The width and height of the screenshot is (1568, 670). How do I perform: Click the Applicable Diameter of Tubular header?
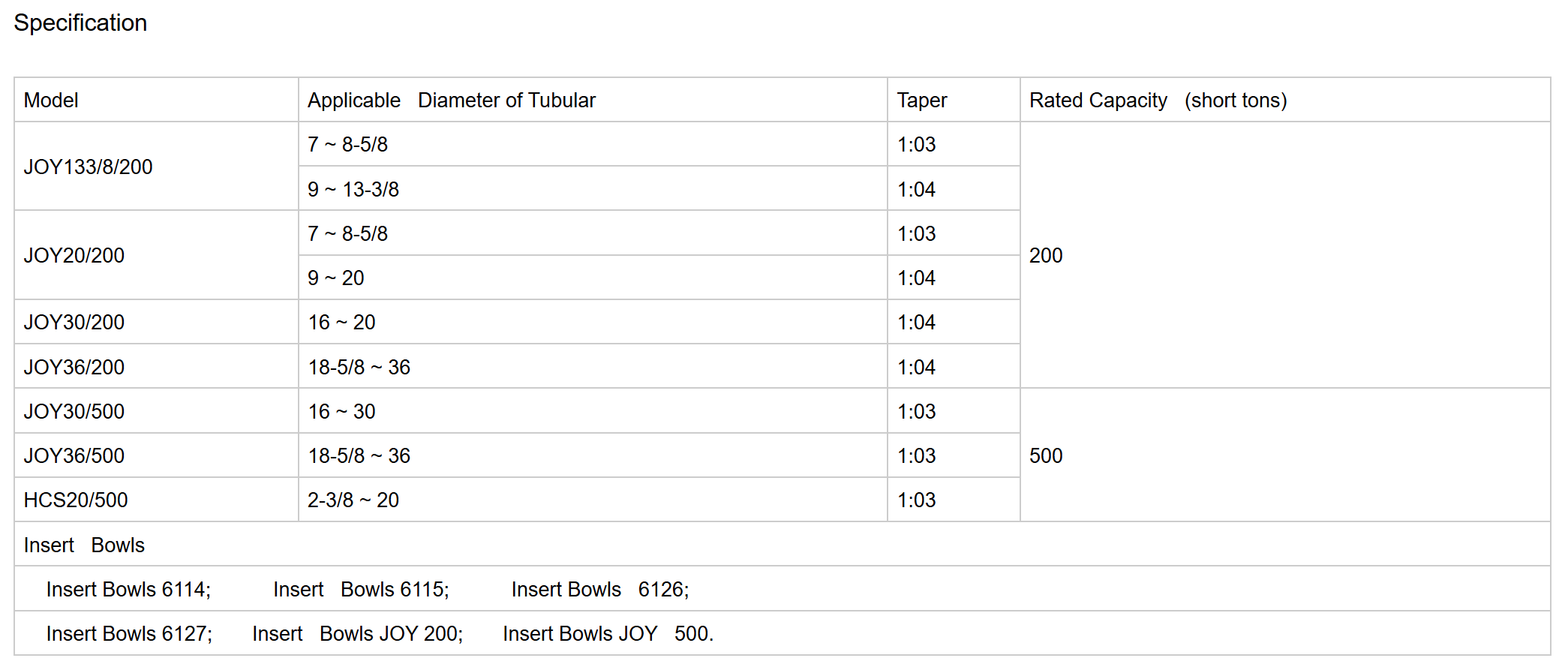tap(451, 101)
